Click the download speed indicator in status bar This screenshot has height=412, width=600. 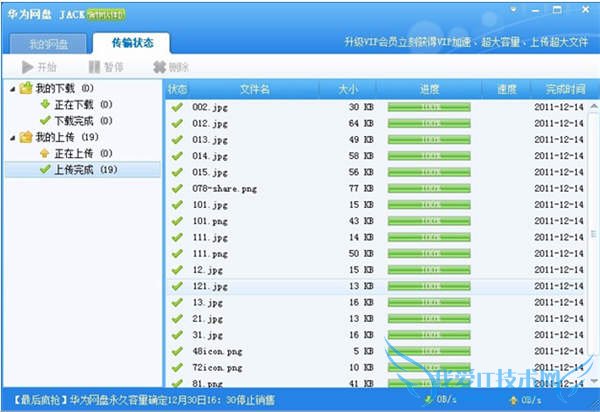440,400
